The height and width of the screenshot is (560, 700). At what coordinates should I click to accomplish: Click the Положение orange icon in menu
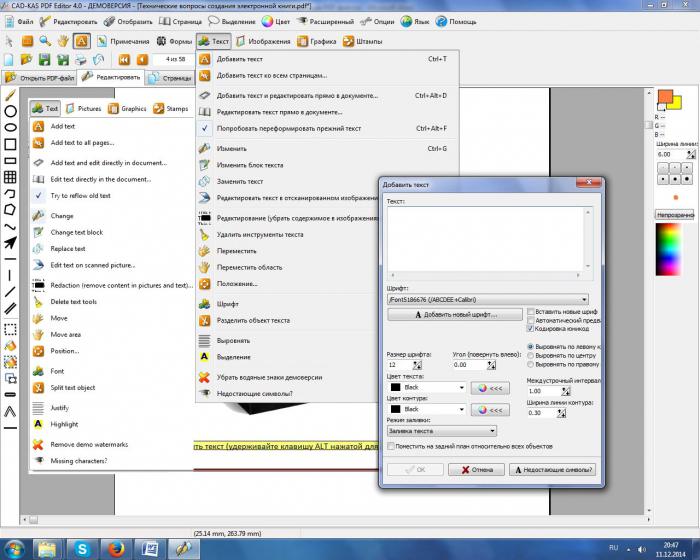coord(204,284)
